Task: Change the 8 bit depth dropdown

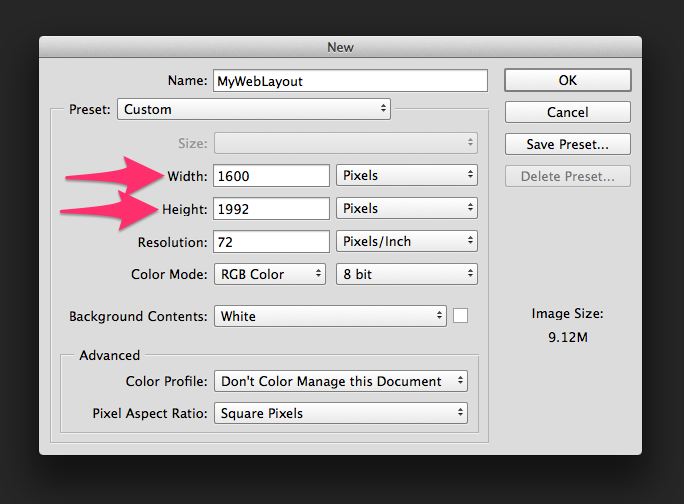Action: [x=406, y=274]
